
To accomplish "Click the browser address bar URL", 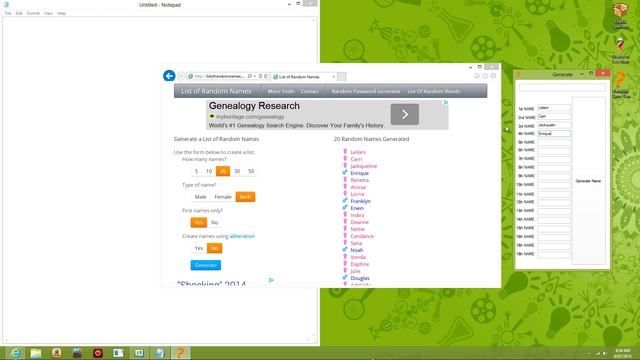I will click(219, 76).
